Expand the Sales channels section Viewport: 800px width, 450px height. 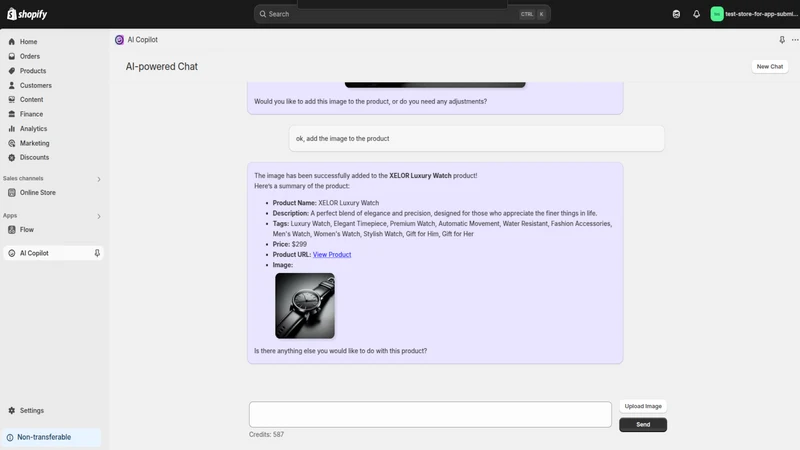tap(99, 179)
